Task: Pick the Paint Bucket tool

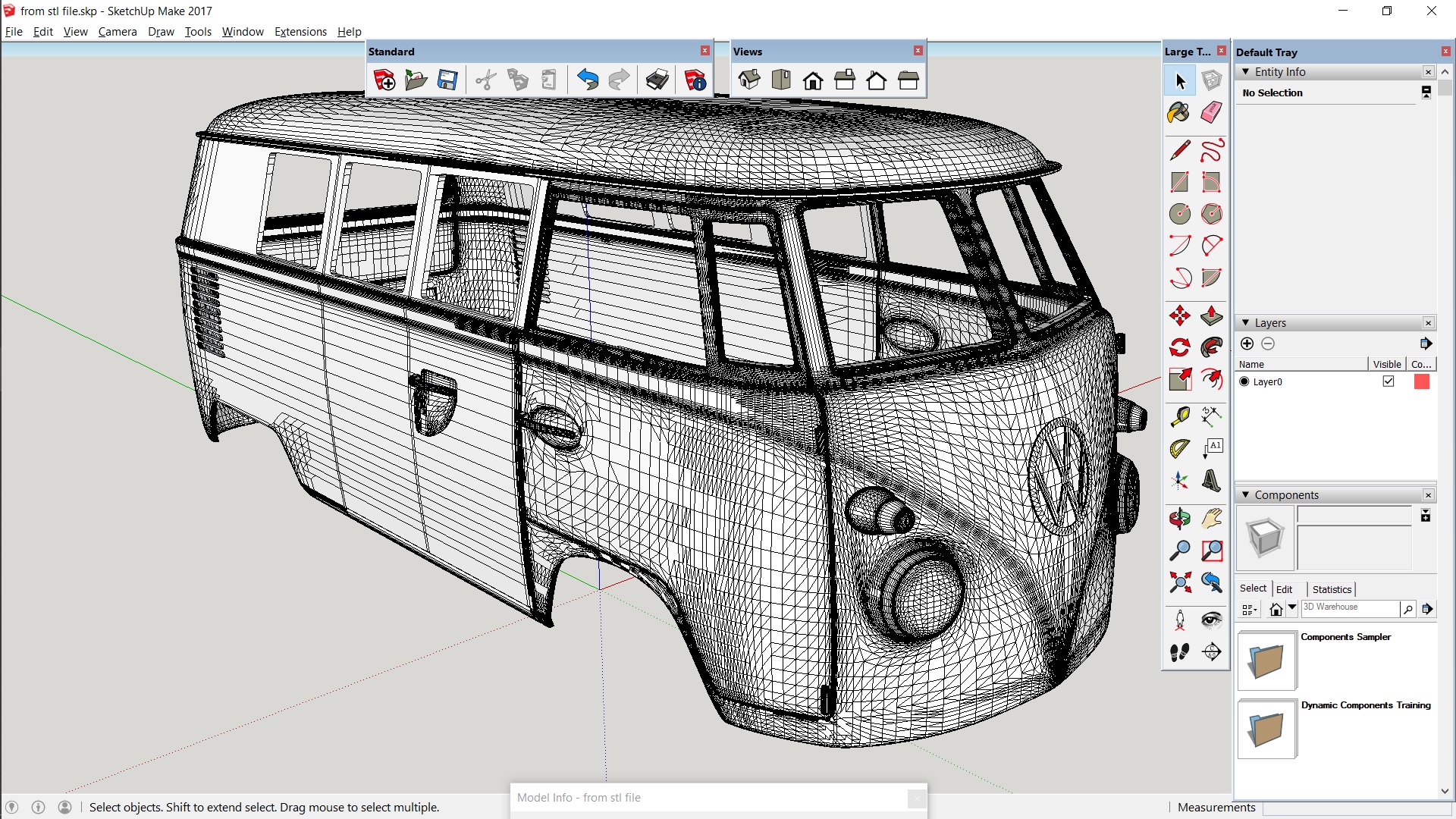Action: point(1179,113)
